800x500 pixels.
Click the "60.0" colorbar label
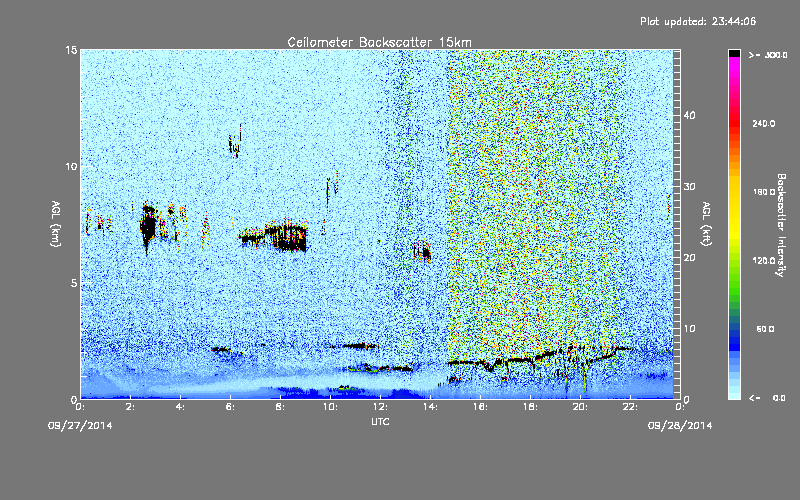tap(765, 329)
